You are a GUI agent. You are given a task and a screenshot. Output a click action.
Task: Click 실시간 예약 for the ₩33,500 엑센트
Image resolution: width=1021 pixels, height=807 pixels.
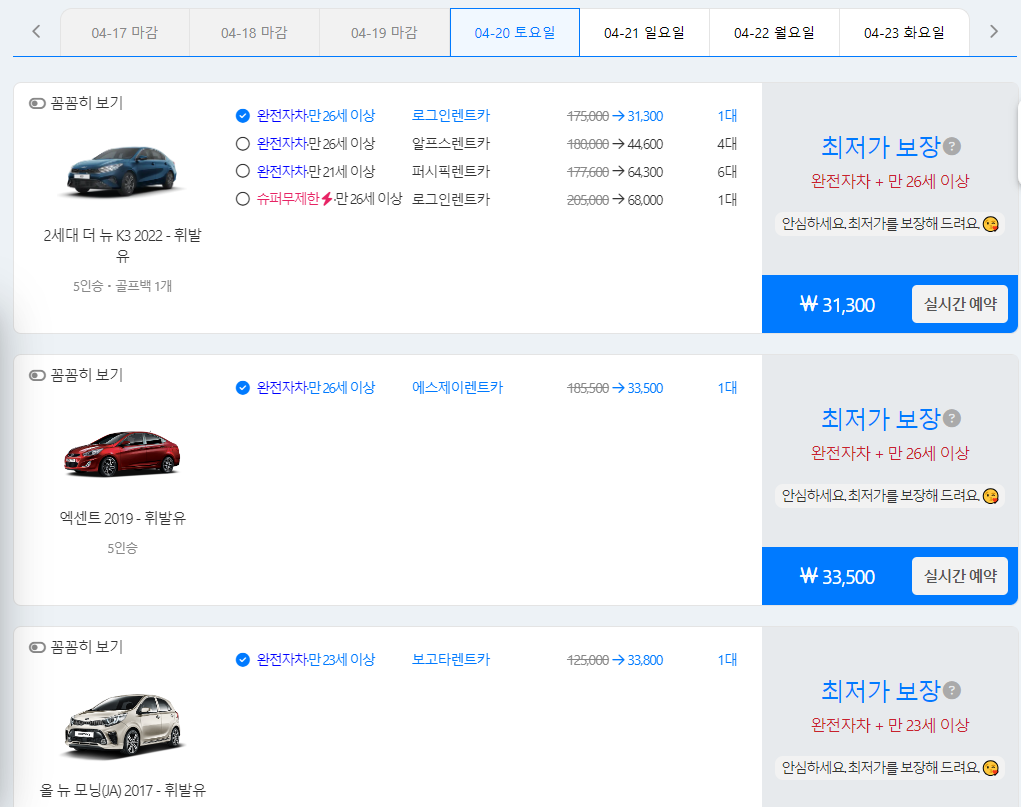tap(960, 576)
